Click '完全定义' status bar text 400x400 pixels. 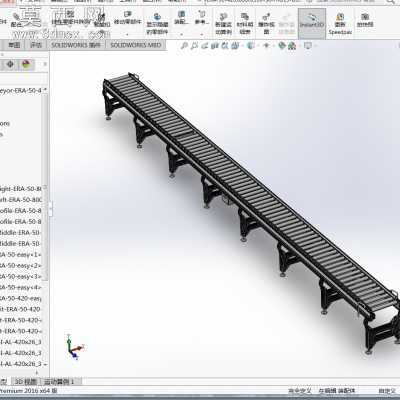pyautogui.click(x=299, y=390)
